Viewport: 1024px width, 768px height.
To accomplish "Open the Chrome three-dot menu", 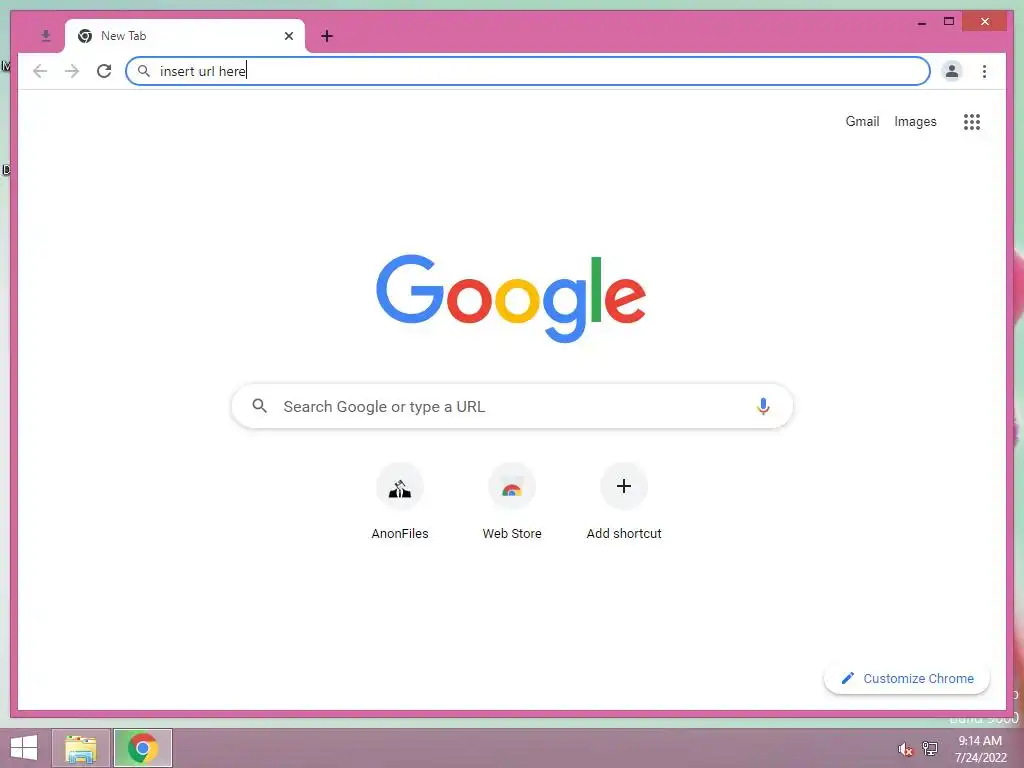I will 984,71.
